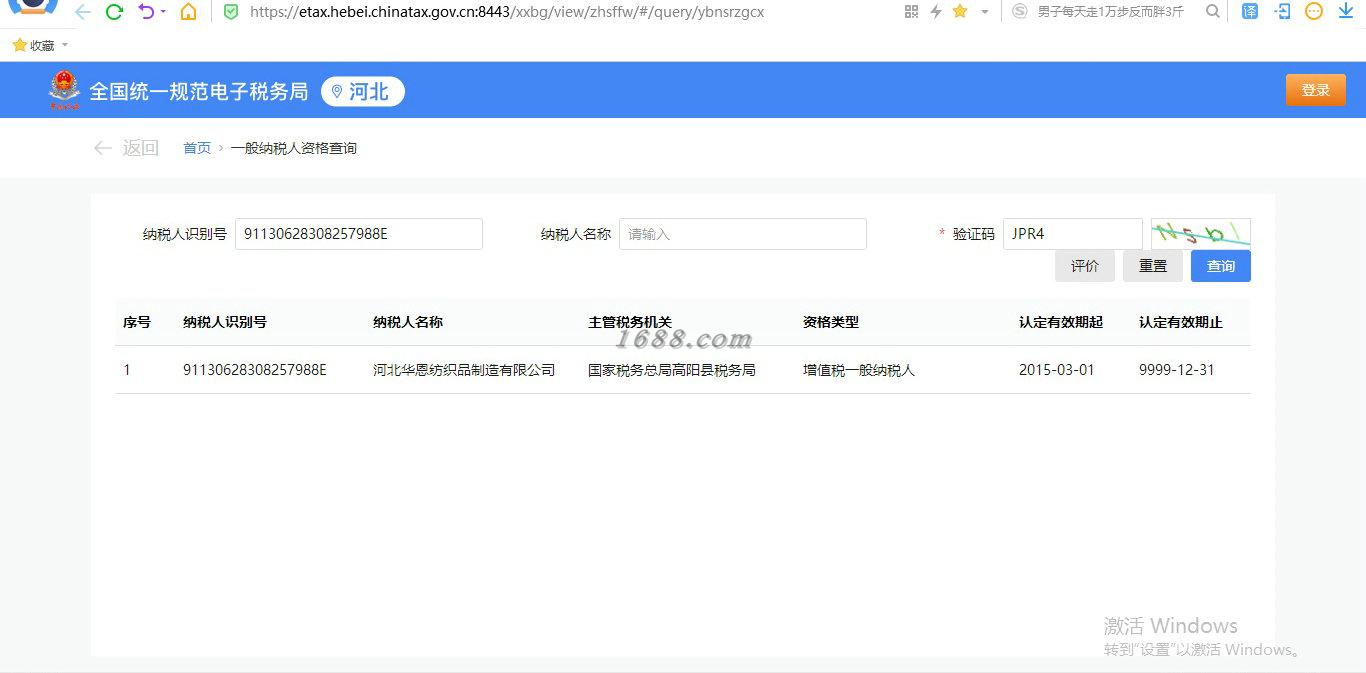1366x673 pixels.
Task: Click the blue 查询 button
Action: pyautogui.click(x=1221, y=266)
